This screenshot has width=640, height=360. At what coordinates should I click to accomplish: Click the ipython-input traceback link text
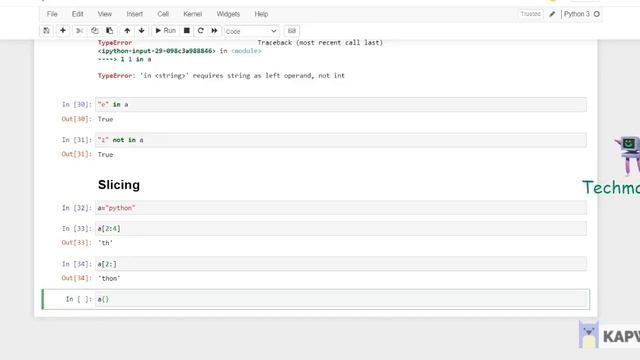coord(156,51)
